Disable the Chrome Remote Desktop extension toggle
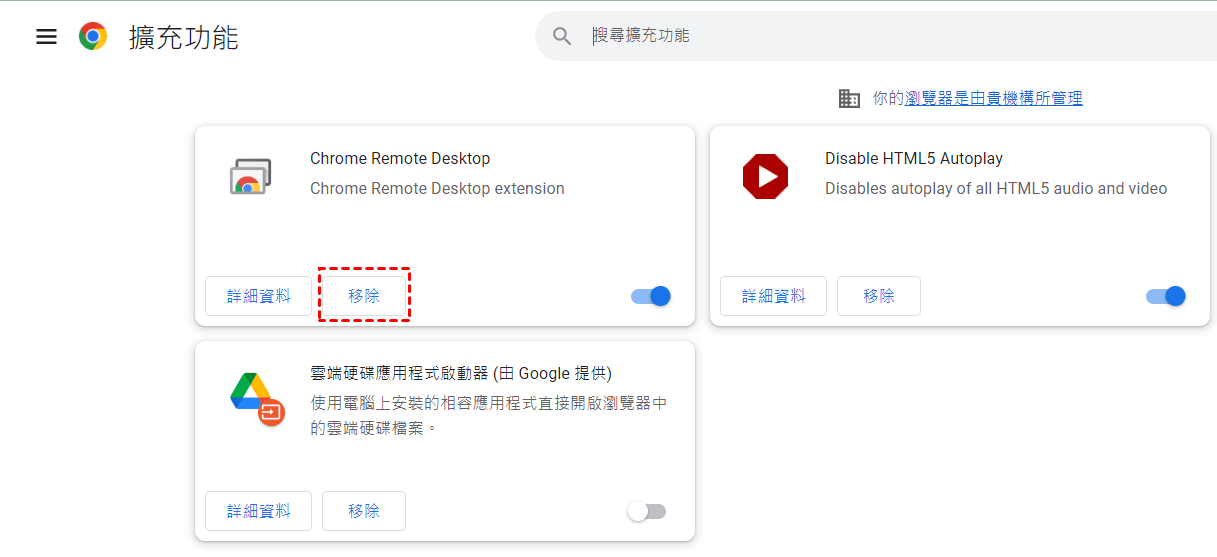This screenshot has height=557, width=1217. click(651, 296)
